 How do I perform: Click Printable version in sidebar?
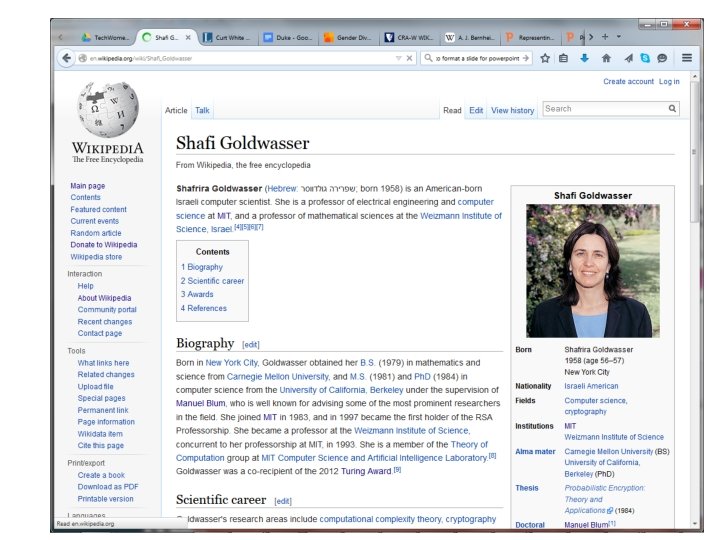point(106,499)
